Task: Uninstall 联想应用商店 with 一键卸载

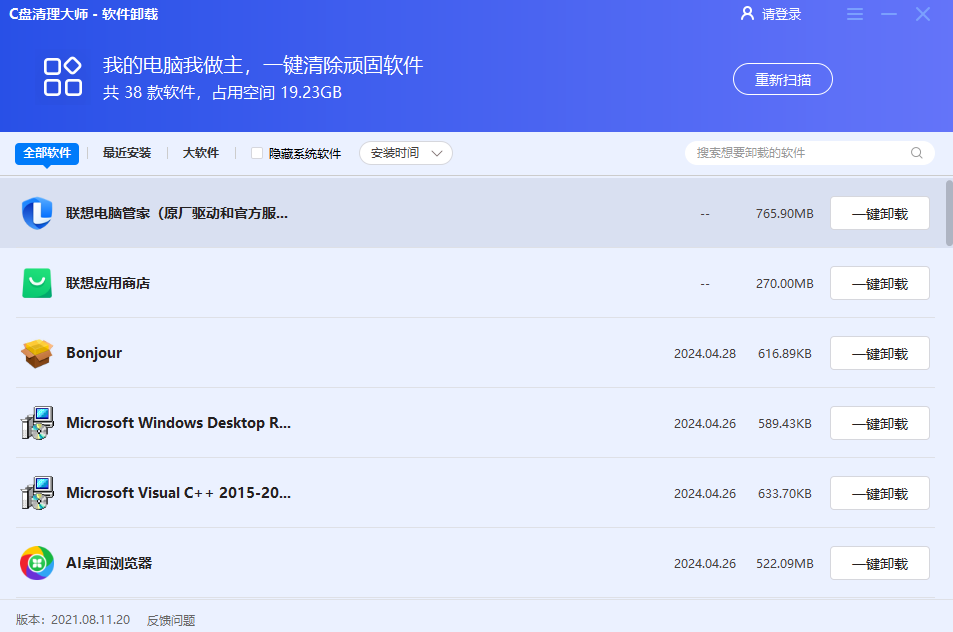Action: (879, 283)
